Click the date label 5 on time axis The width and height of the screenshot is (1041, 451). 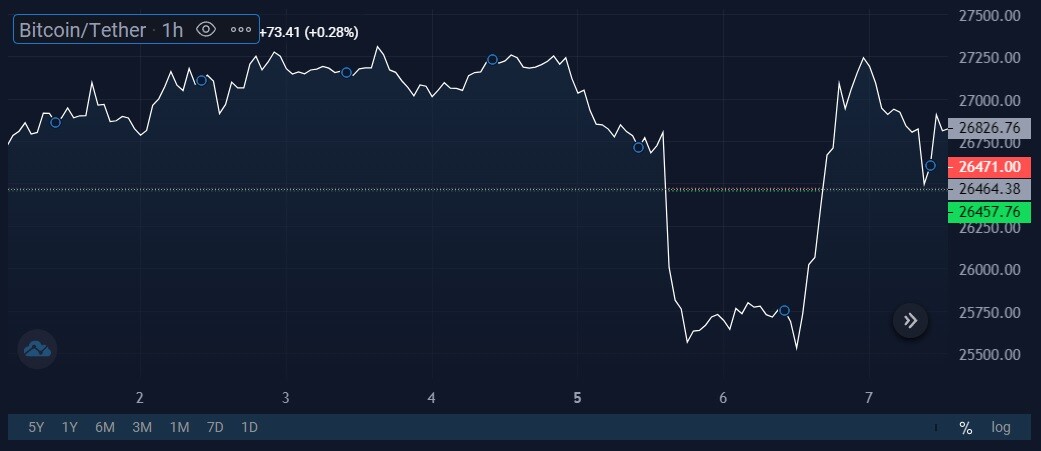point(577,398)
